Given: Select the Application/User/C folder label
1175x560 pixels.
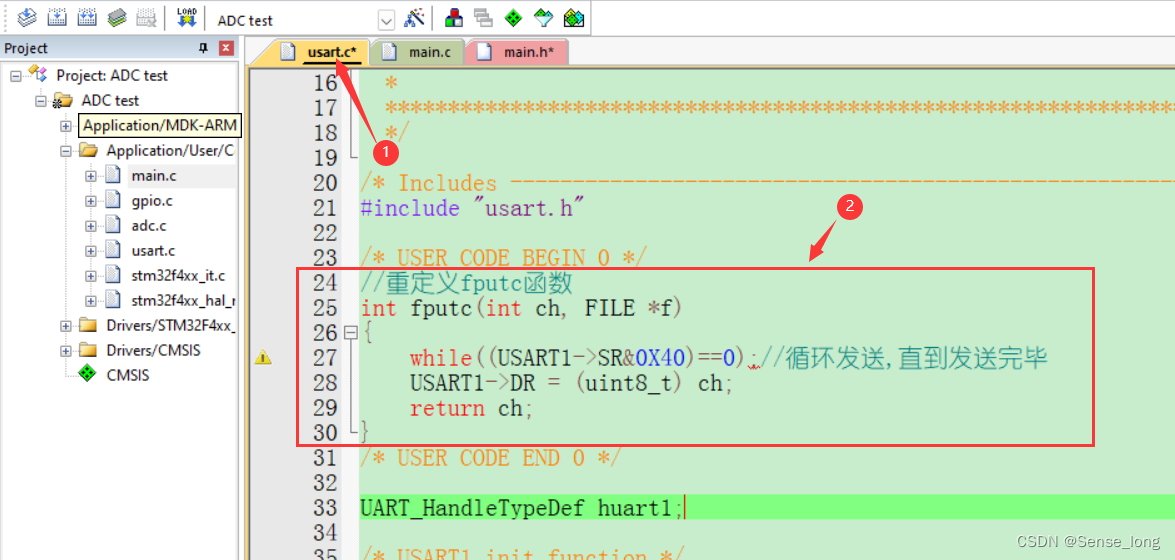Looking at the screenshot, I should pos(170,151).
